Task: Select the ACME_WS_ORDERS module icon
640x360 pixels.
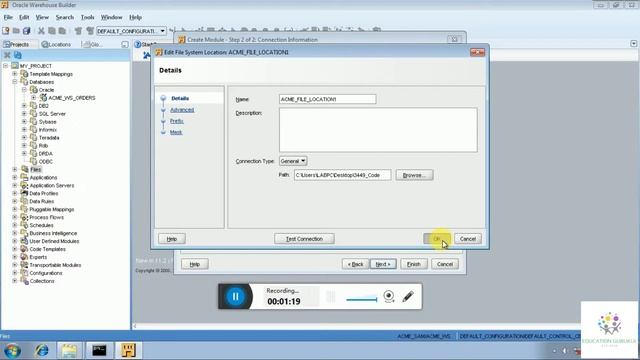Action: coord(43,98)
